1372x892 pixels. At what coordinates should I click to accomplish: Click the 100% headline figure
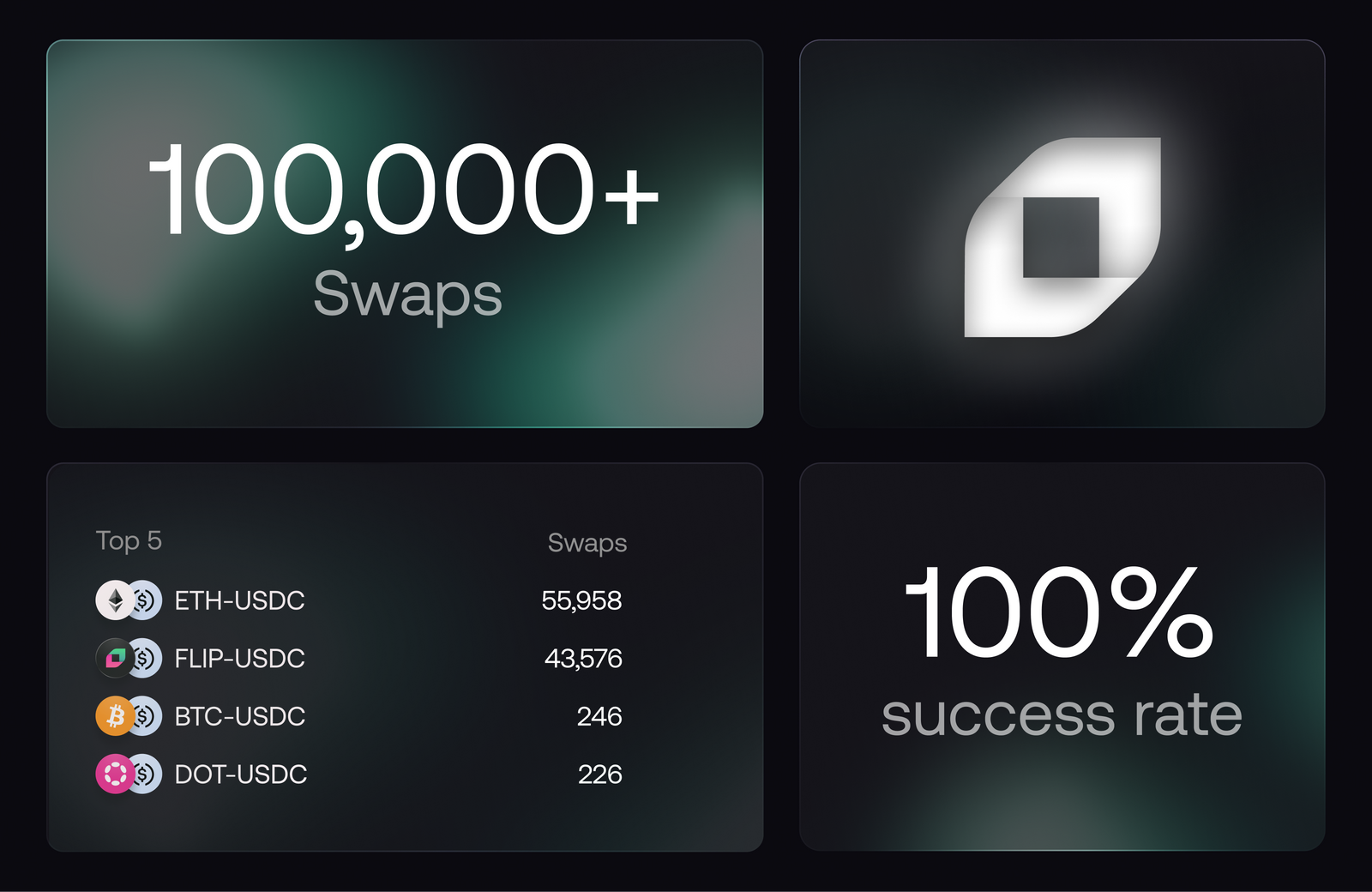(1060, 612)
